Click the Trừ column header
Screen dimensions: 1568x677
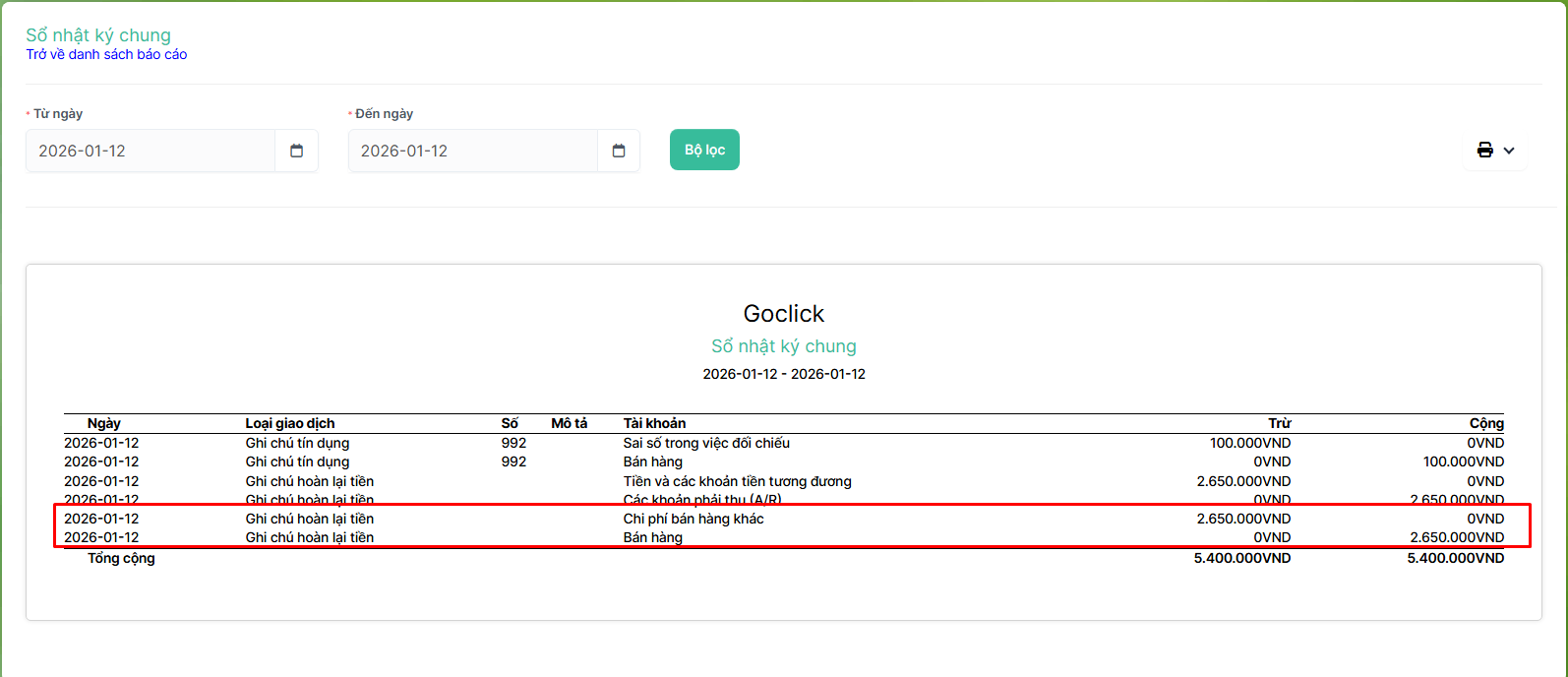point(1279,423)
